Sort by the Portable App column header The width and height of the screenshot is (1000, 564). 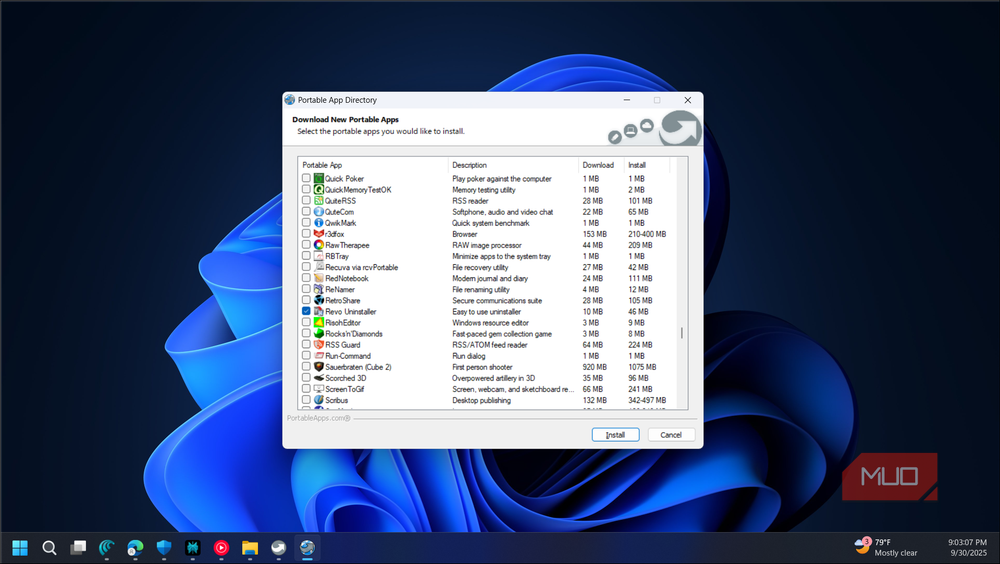coord(373,165)
